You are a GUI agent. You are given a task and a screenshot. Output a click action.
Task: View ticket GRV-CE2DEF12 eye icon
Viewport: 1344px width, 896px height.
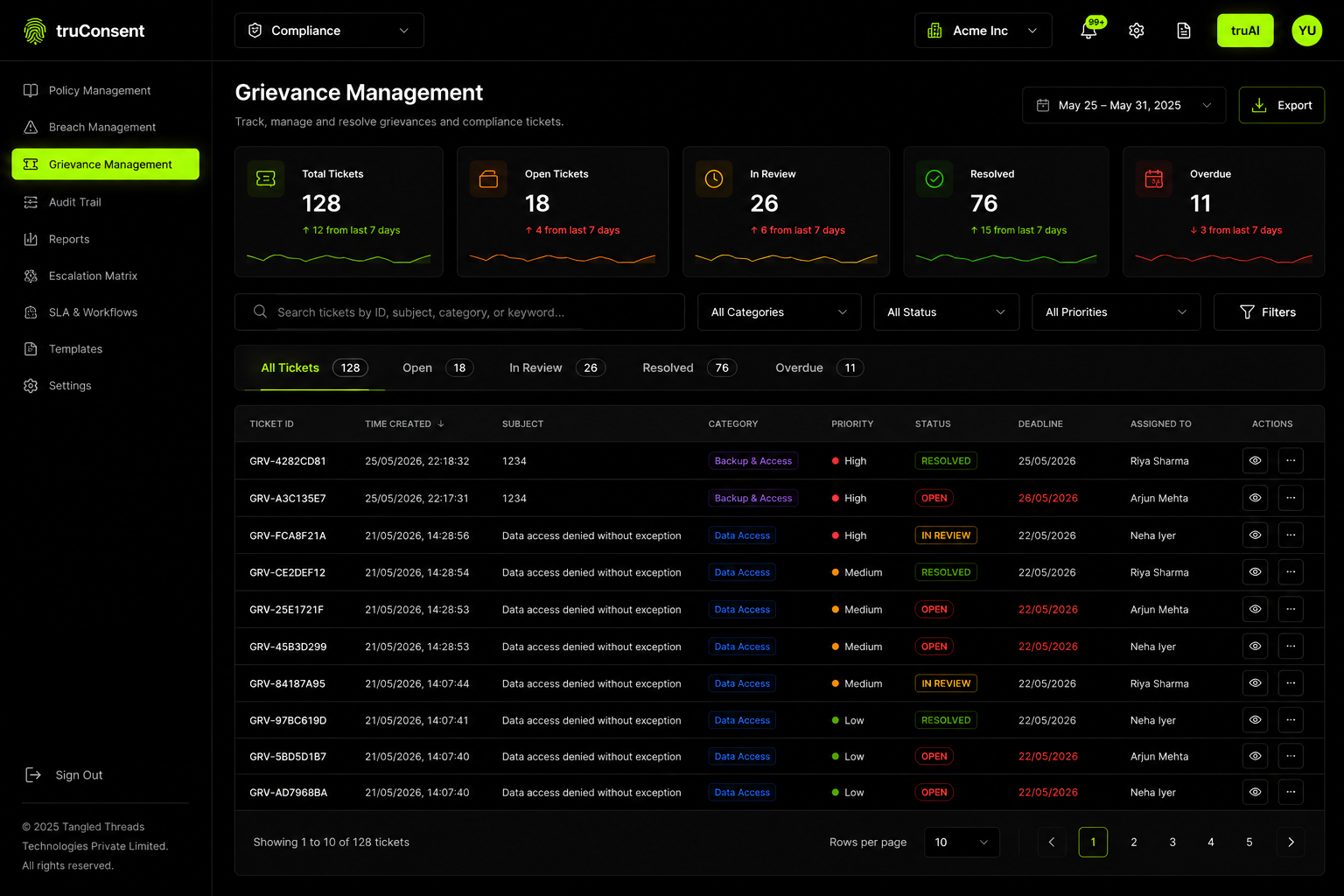pos(1255,572)
